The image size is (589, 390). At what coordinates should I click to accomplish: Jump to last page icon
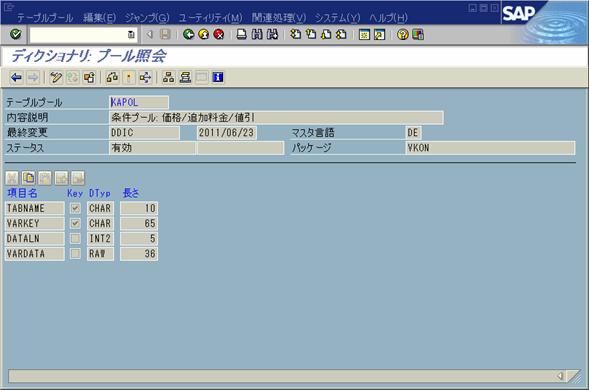[x=341, y=35]
